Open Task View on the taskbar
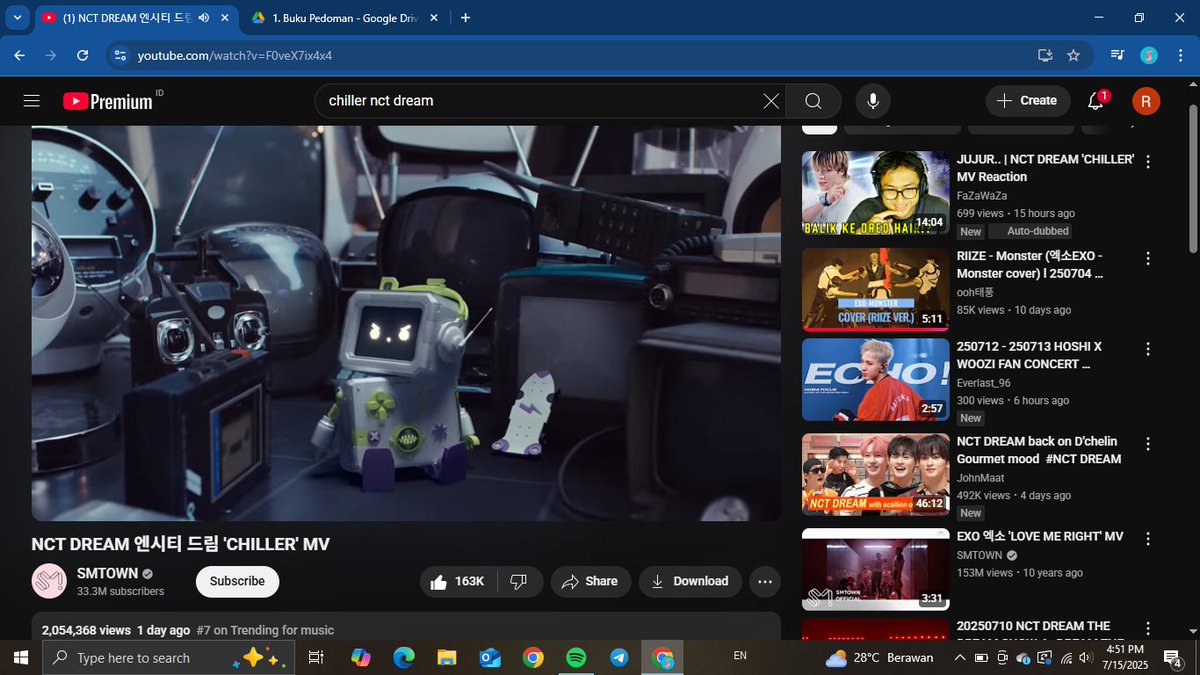1200x675 pixels. tap(316, 657)
